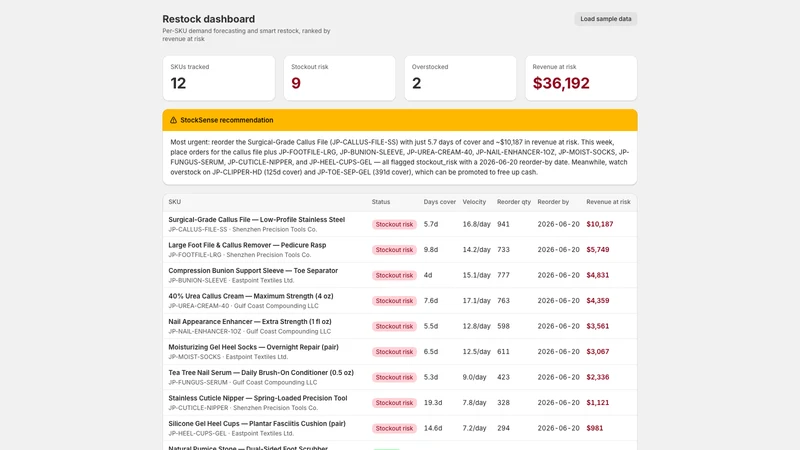Click the 9.0/day velocity cell
The height and width of the screenshot is (450, 800).
coord(474,377)
